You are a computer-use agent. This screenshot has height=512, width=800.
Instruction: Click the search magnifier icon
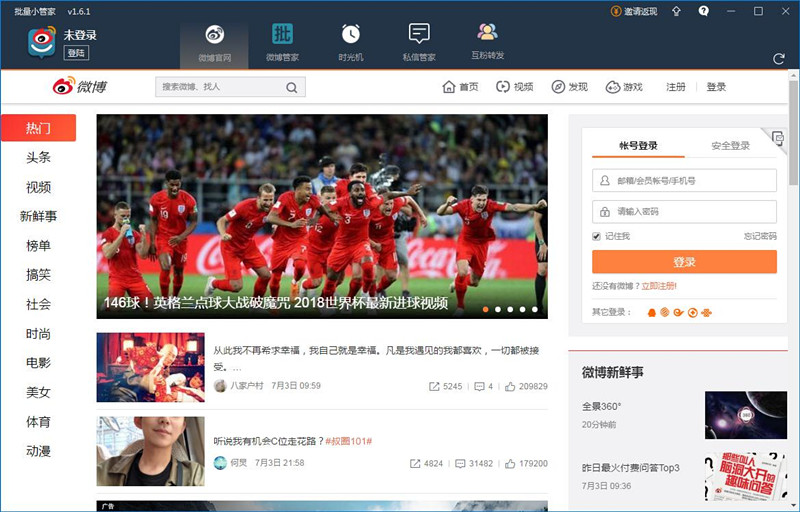pos(291,87)
